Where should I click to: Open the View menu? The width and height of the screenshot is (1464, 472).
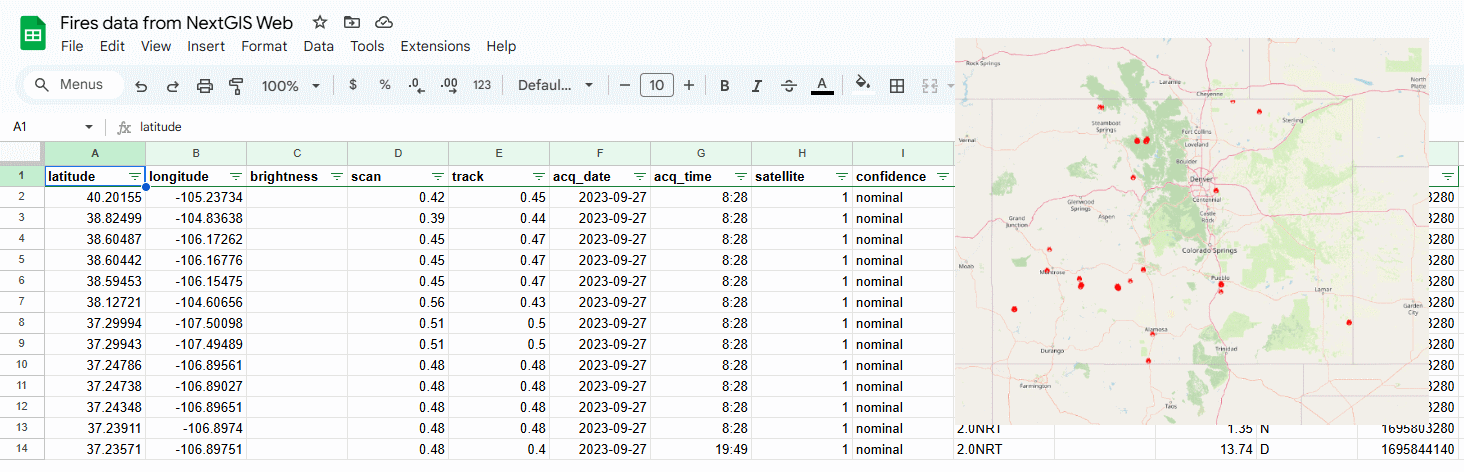156,46
